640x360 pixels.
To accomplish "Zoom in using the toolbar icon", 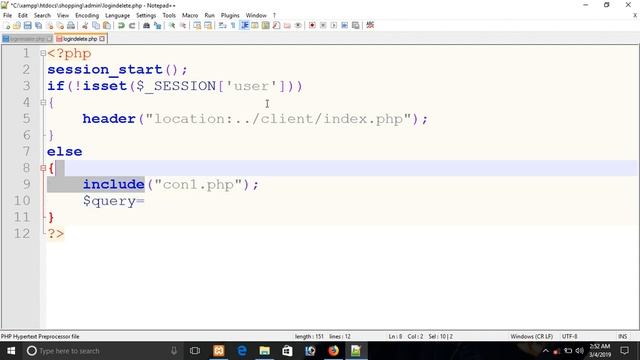I will point(172,25).
